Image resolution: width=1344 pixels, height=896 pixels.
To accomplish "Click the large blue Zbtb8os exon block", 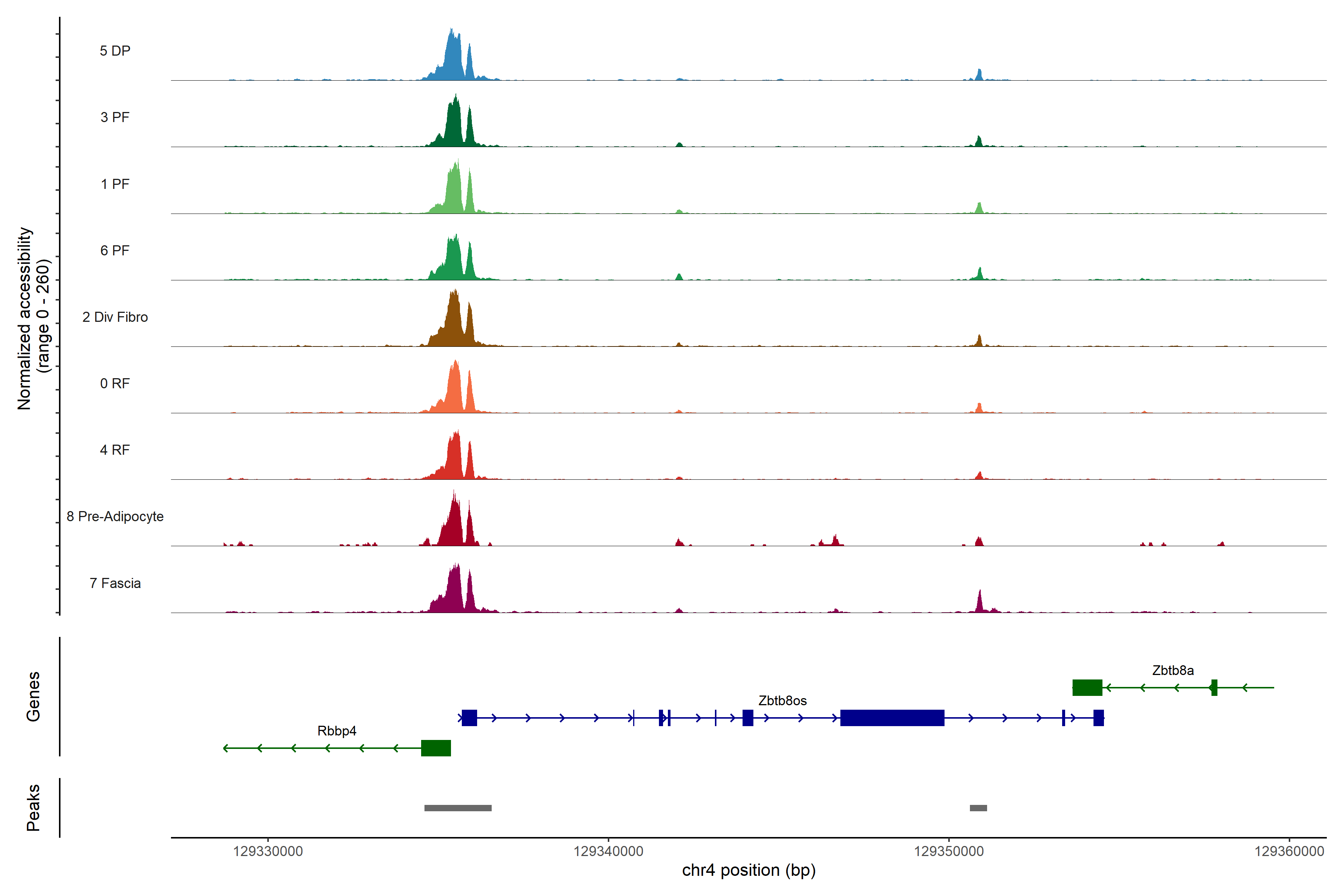I will [x=892, y=718].
